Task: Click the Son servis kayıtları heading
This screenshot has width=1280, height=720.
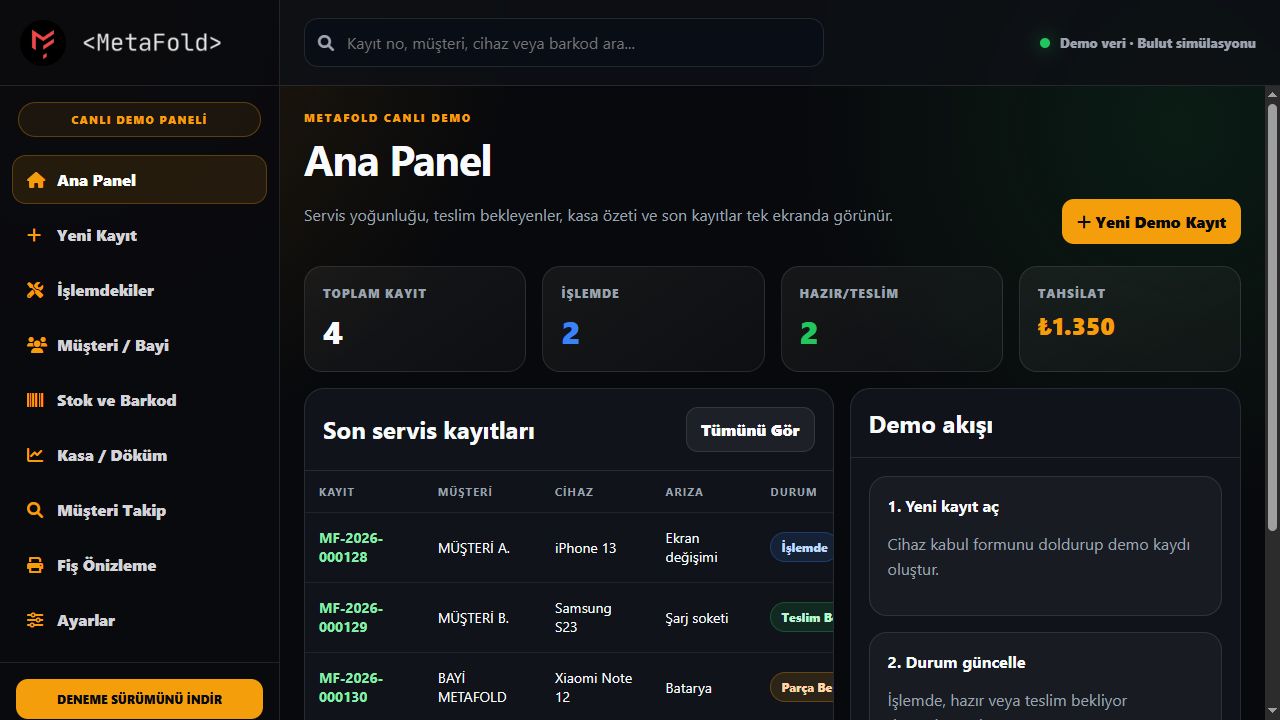Action: point(429,431)
